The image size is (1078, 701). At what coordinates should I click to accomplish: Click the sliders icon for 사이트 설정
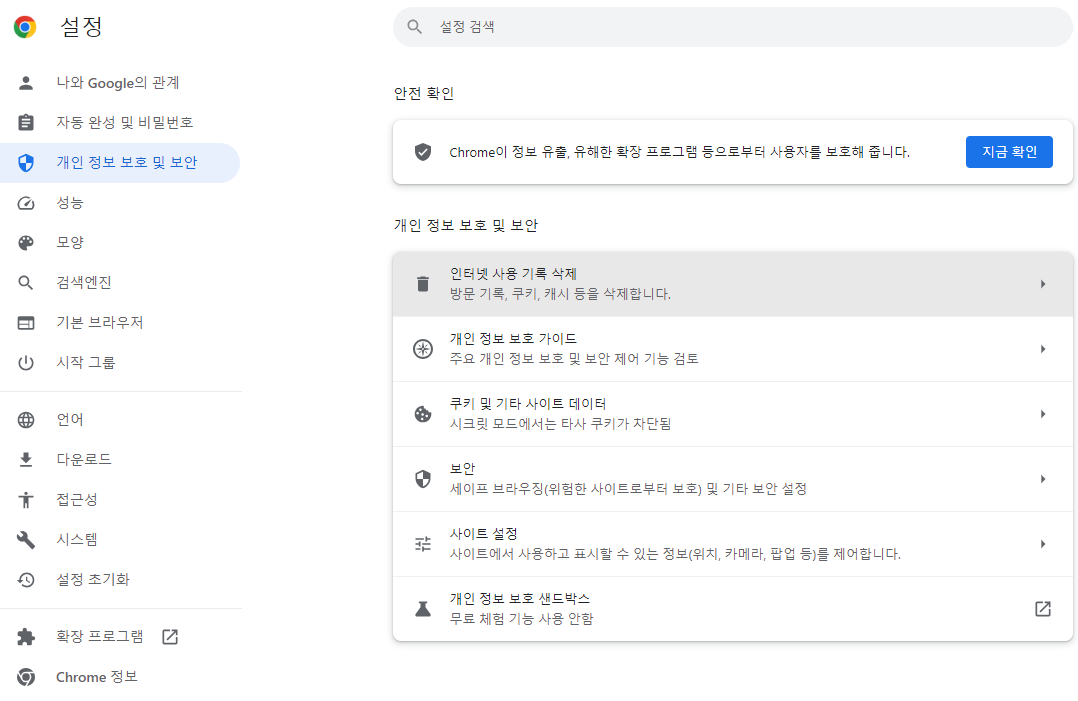[x=423, y=544]
